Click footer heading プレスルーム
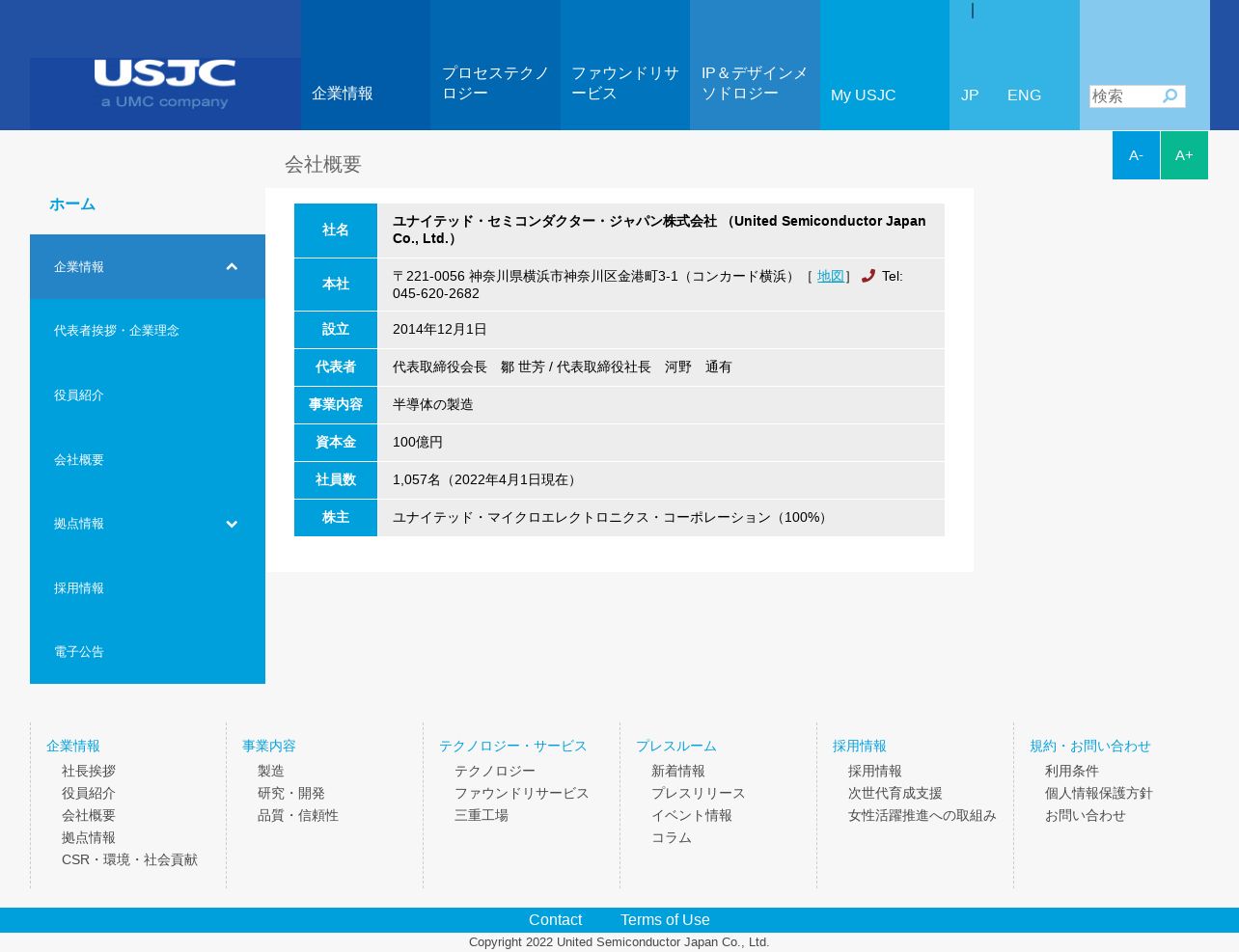Viewport: 1239px width, 952px height. pos(676,746)
